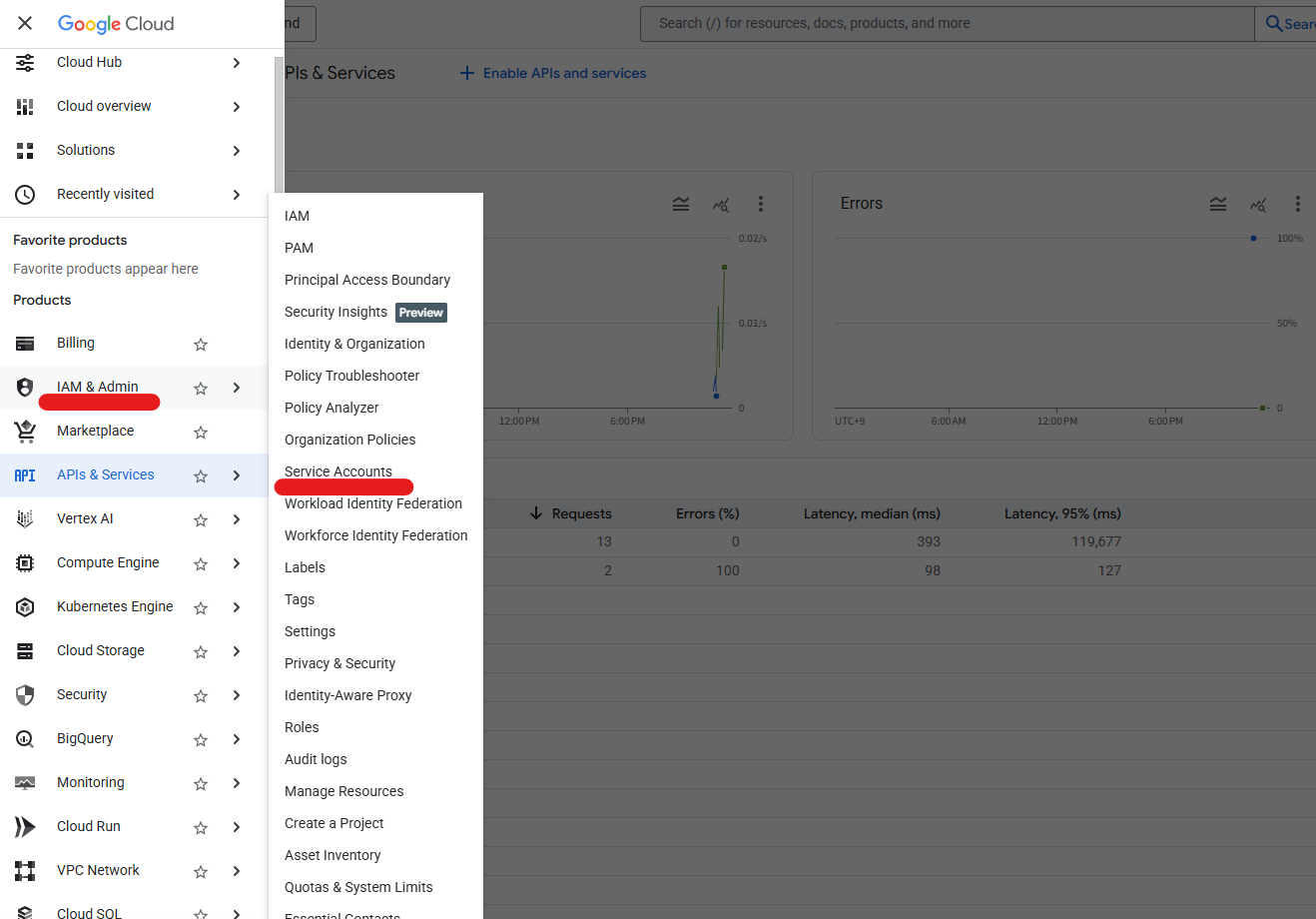The image size is (1316, 919).
Task: Select IAM in the submenu
Action: tap(297, 216)
